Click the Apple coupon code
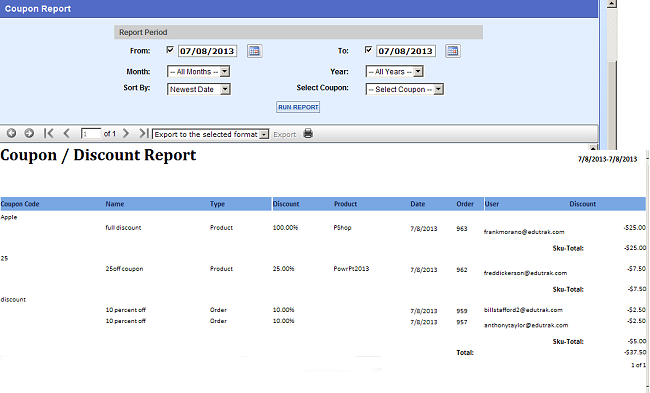This screenshot has height=393, width=650. [x=9, y=217]
